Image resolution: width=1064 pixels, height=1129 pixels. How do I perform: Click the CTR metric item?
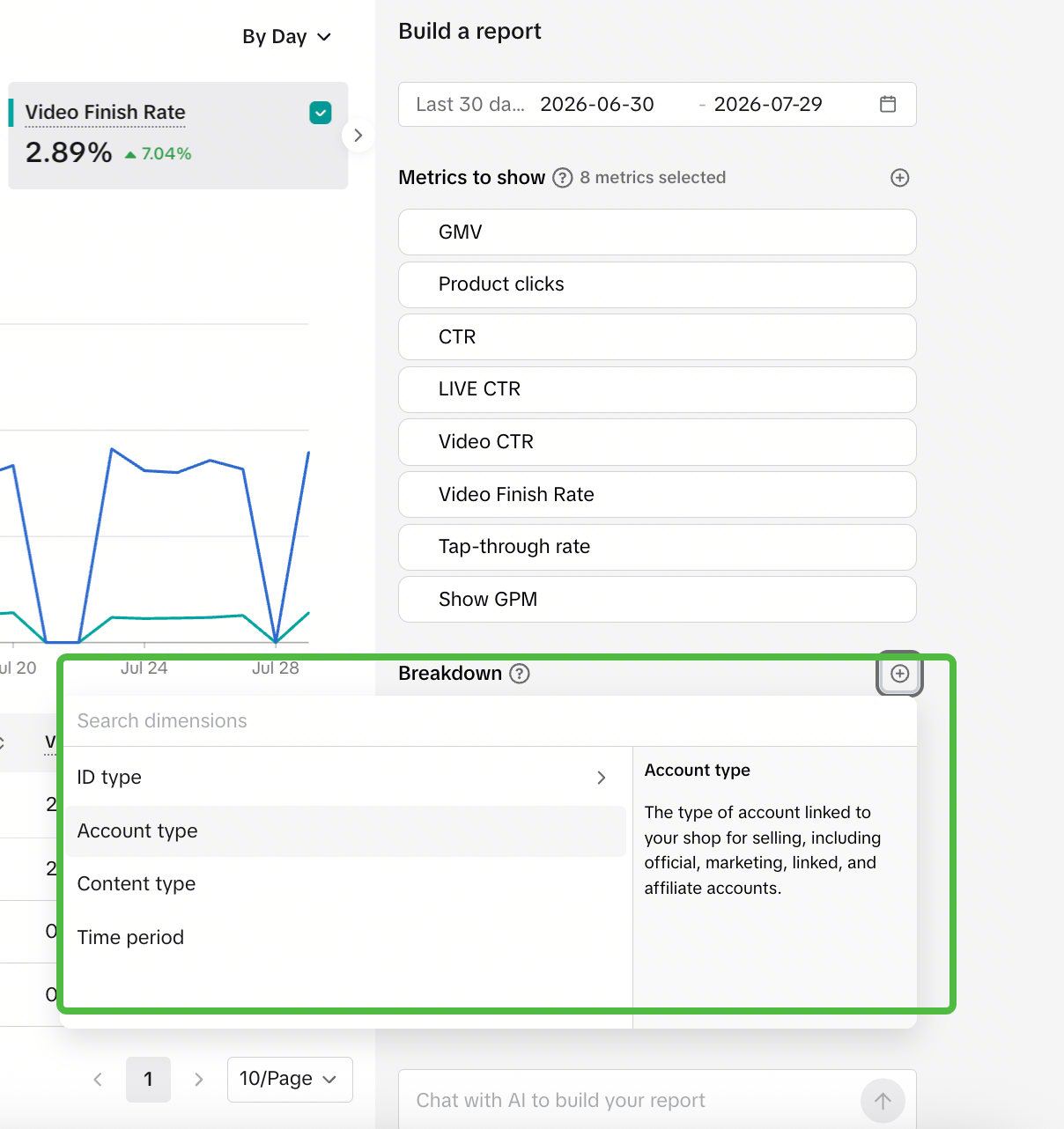(x=657, y=337)
